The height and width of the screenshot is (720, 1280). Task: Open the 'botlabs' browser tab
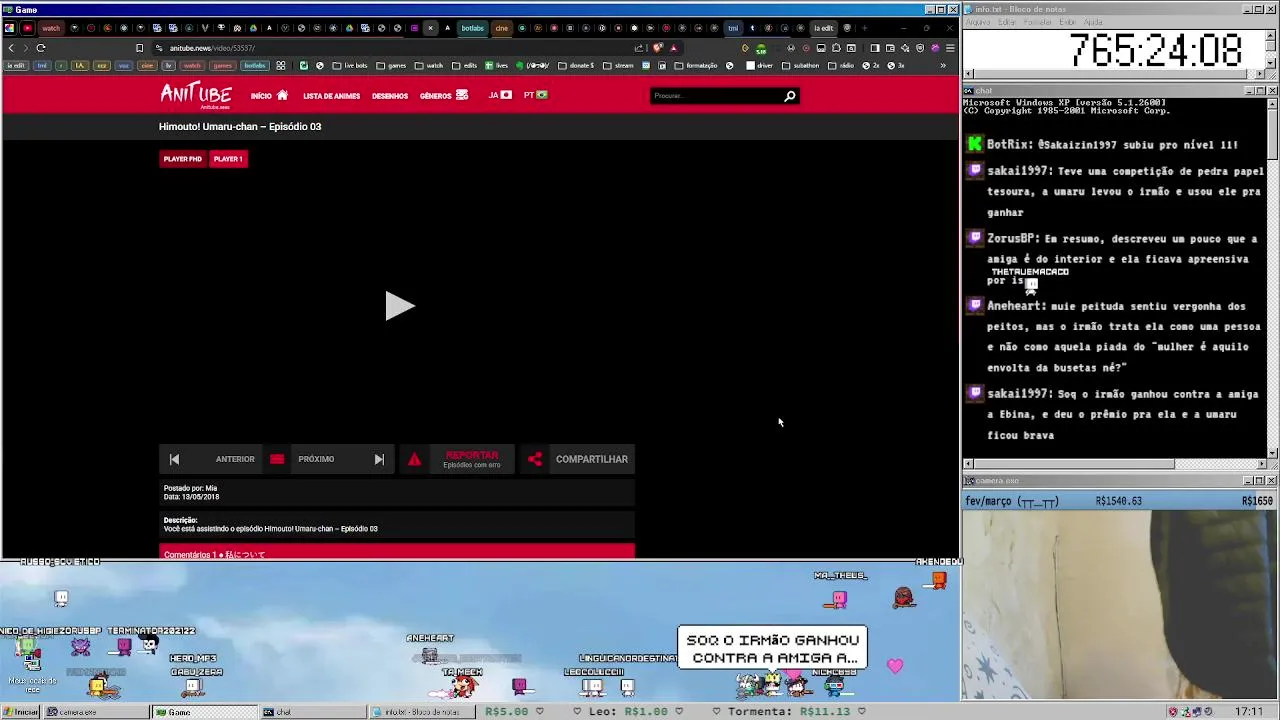coord(472,28)
